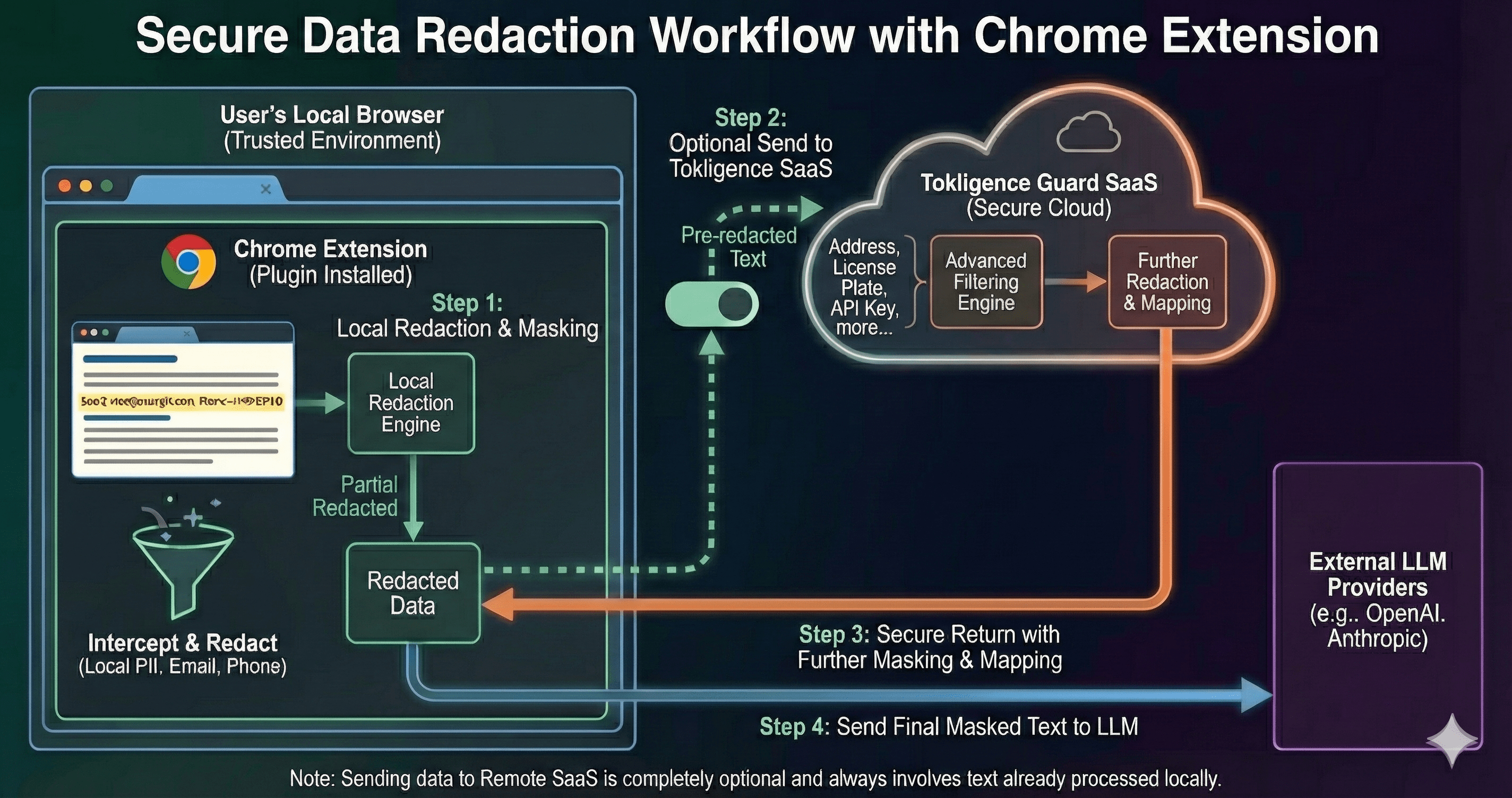Screen dimensions: 1512x798
Task: Click the Local Redaction Engine box
Action: [x=411, y=403]
